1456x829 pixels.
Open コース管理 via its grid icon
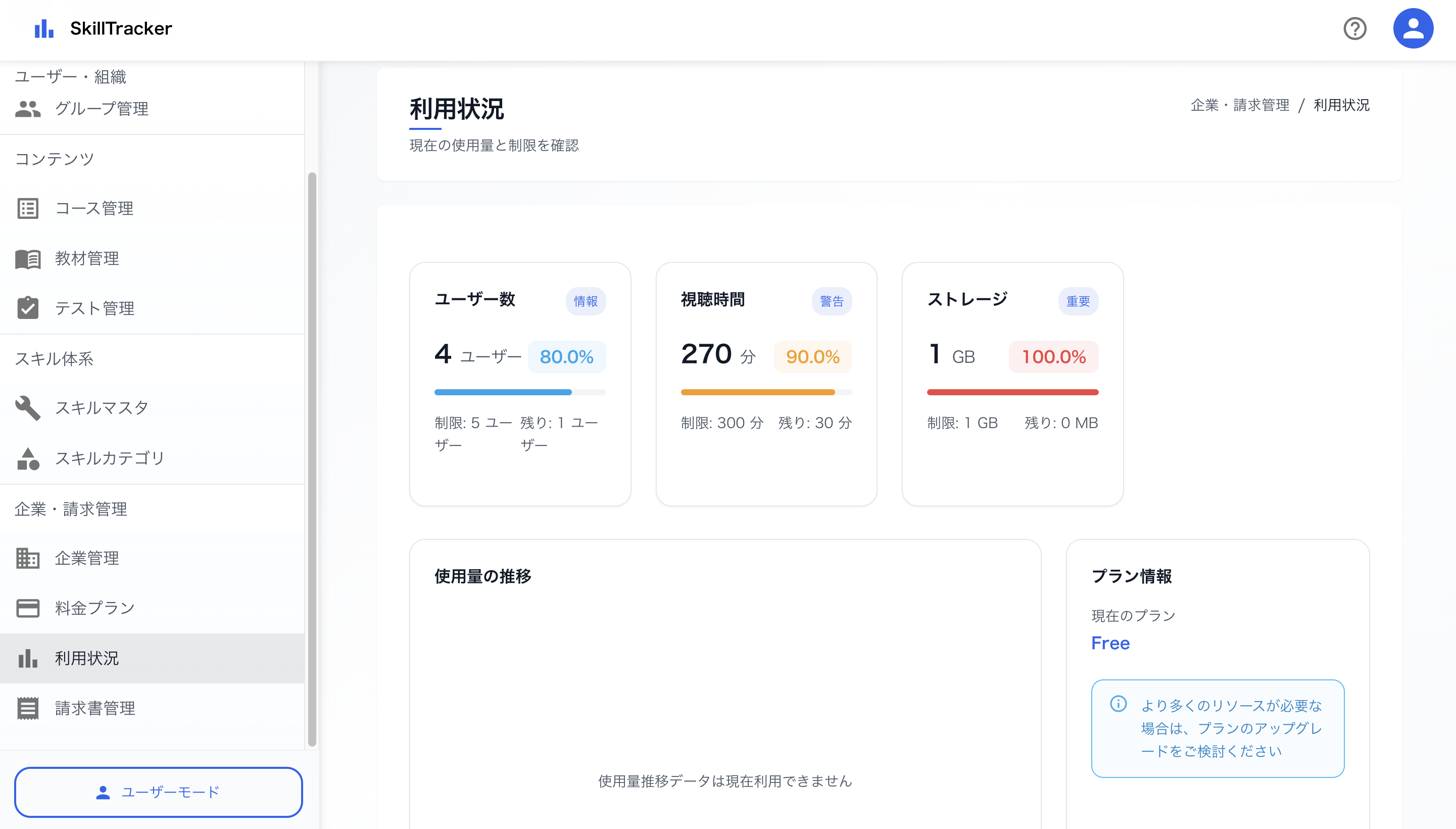tap(27, 208)
